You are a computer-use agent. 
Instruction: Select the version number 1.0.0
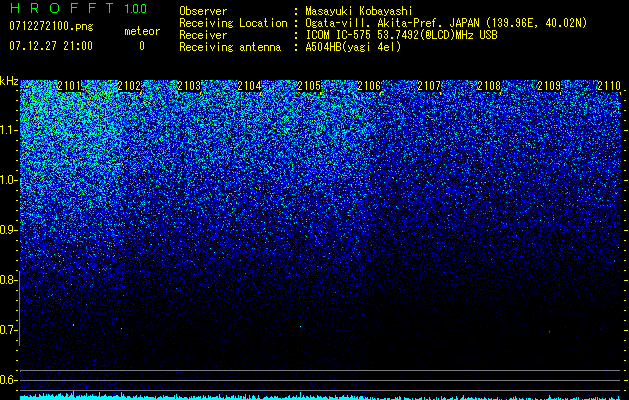136,8
